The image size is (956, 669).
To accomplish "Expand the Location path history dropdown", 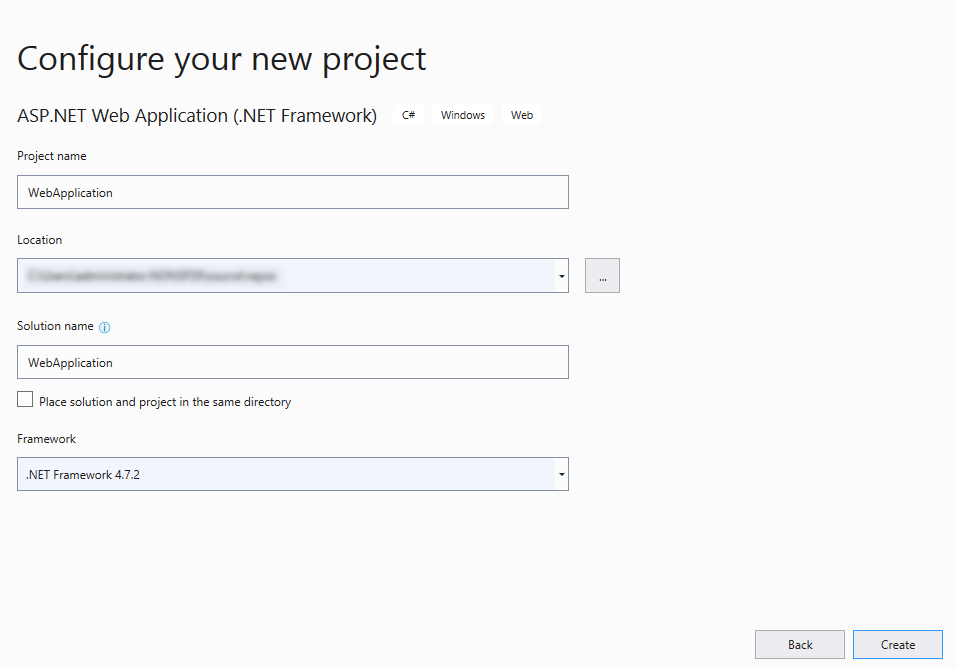I will click(x=560, y=275).
